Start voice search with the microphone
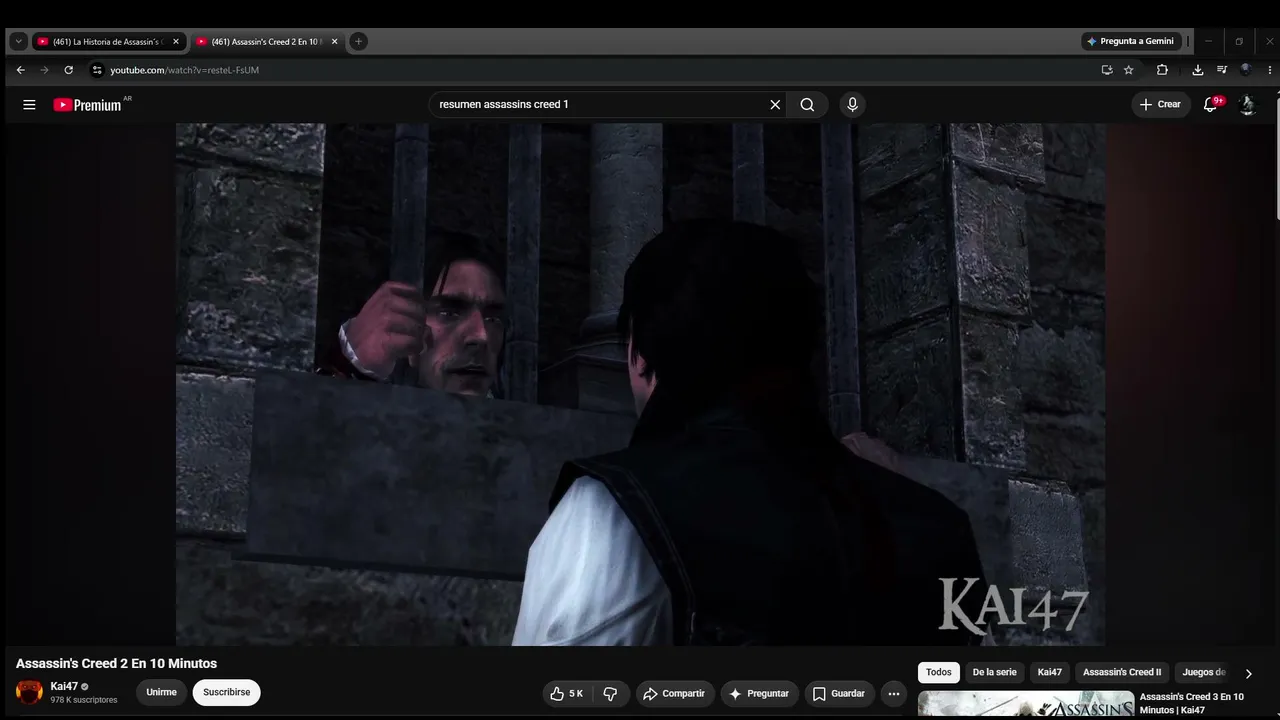 pyautogui.click(x=852, y=105)
